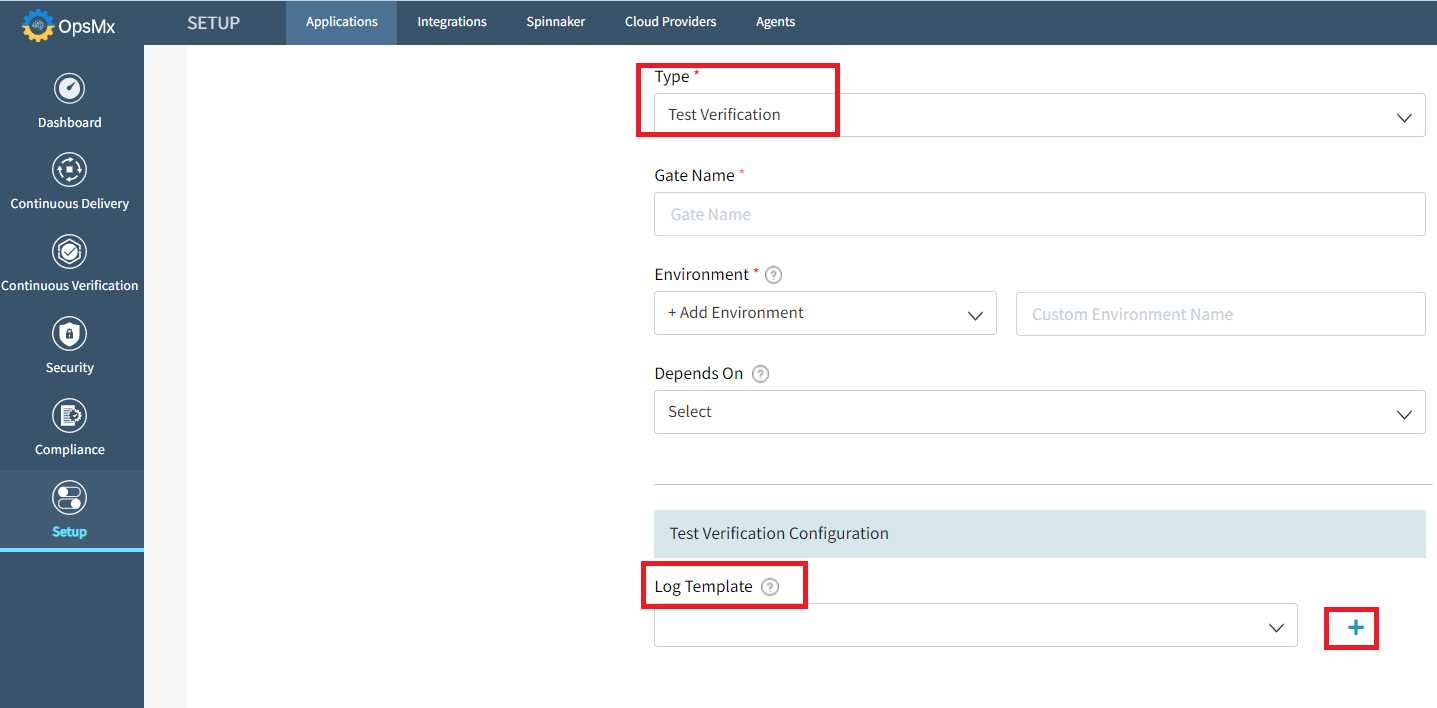Image resolution: width=1437 pixels, height=708 pixels.
Task: Click the Compliance sidebar label
Action: (x=70, y=449)
